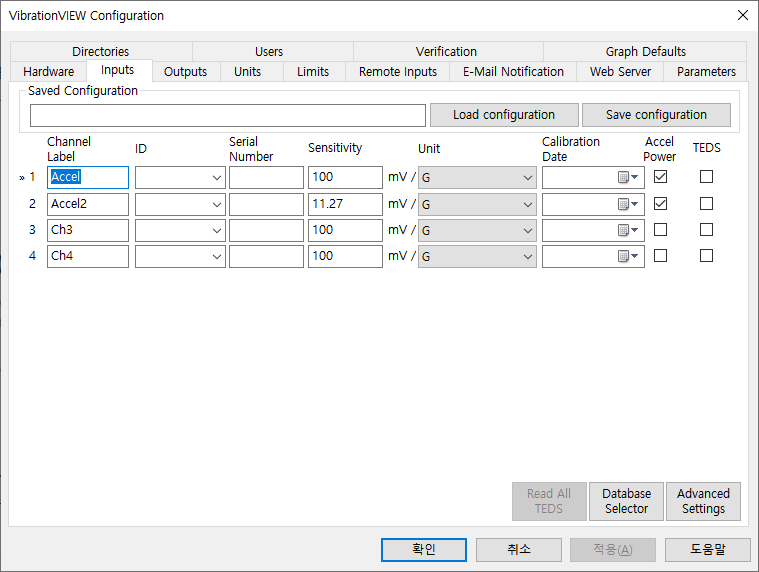Open Advanced Settings

703,501
